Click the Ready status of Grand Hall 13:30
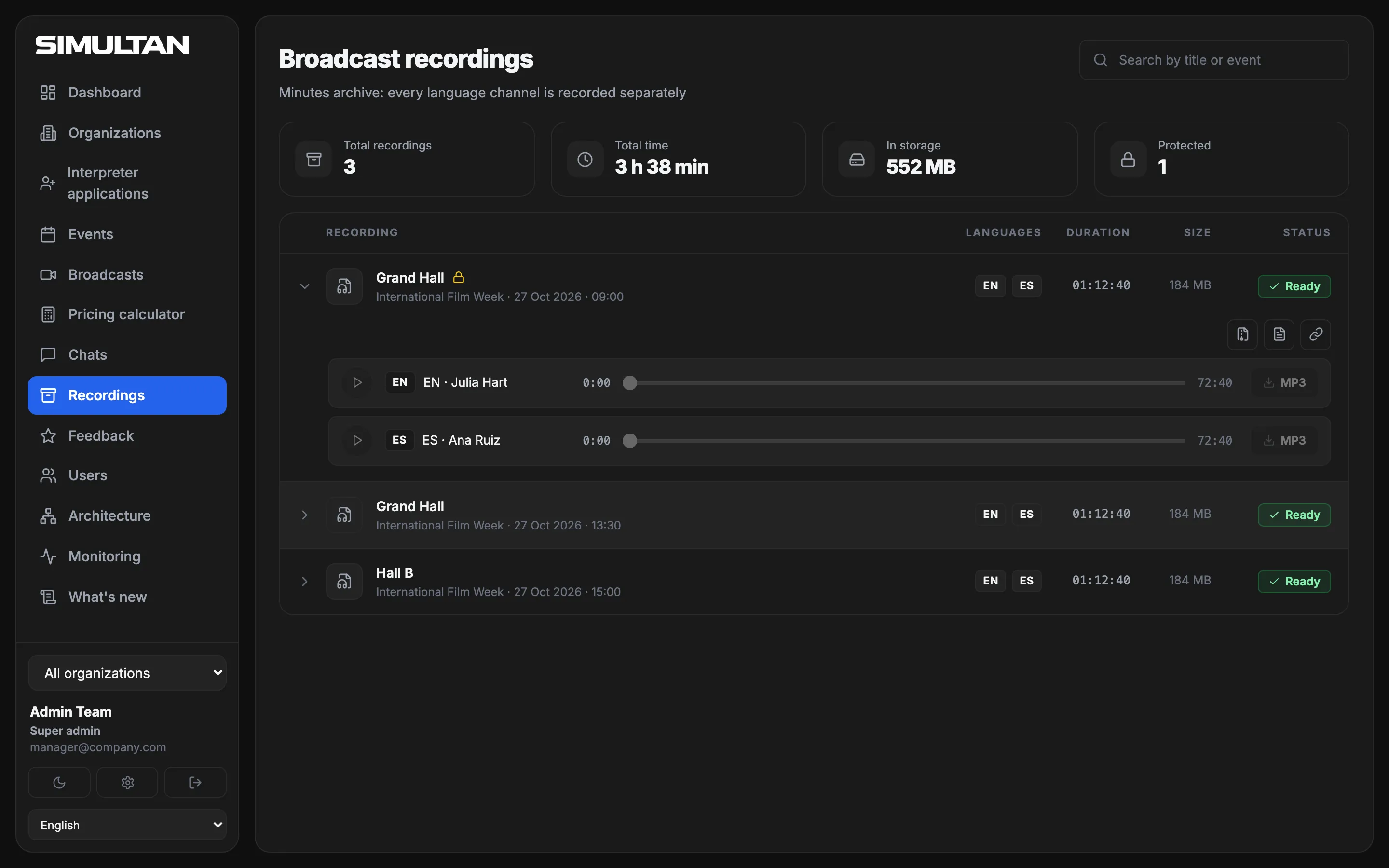The width and height of the screenshot is (1389, 868). coord(1294,515)
